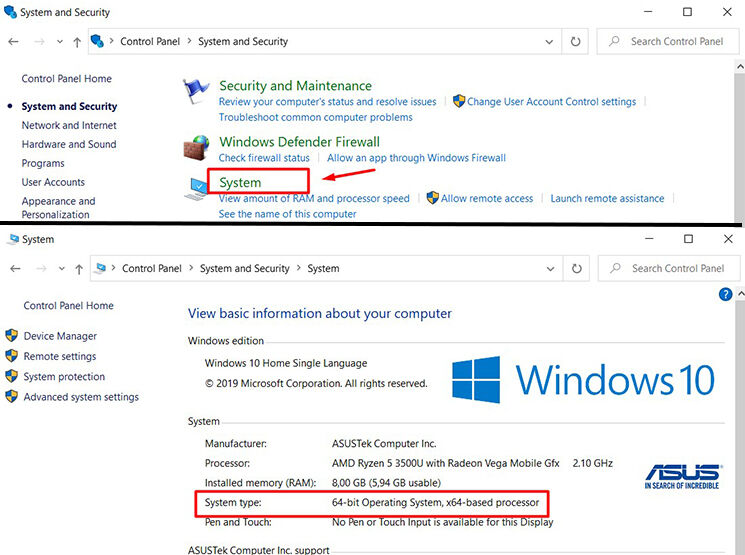Screen dimensions: 745x555
Task: Minimize the System and Security window
Action: [x=648, y=12]
